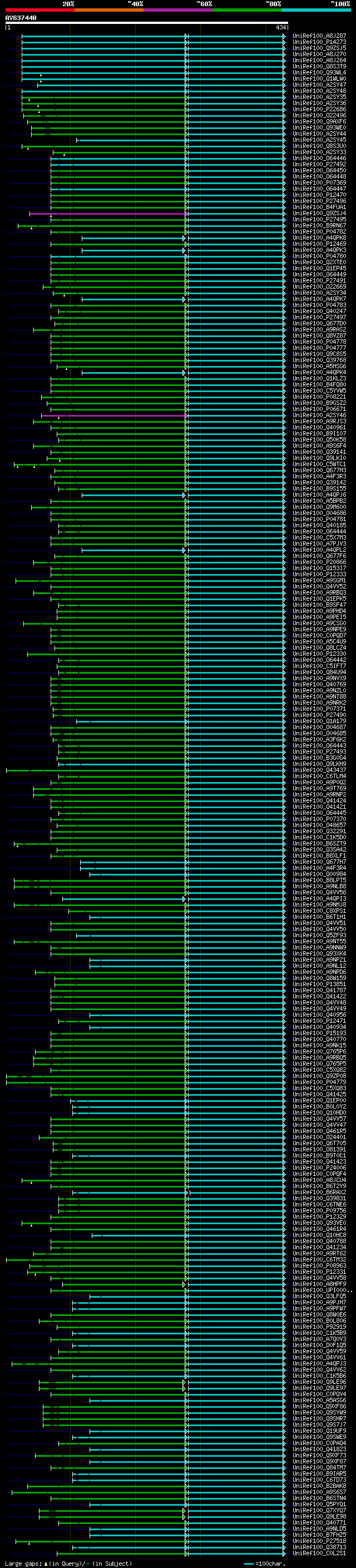The image size is (356, 1568).
Task: Click the purple ~60% identity legend segment
Action: (x=179, y=10)
